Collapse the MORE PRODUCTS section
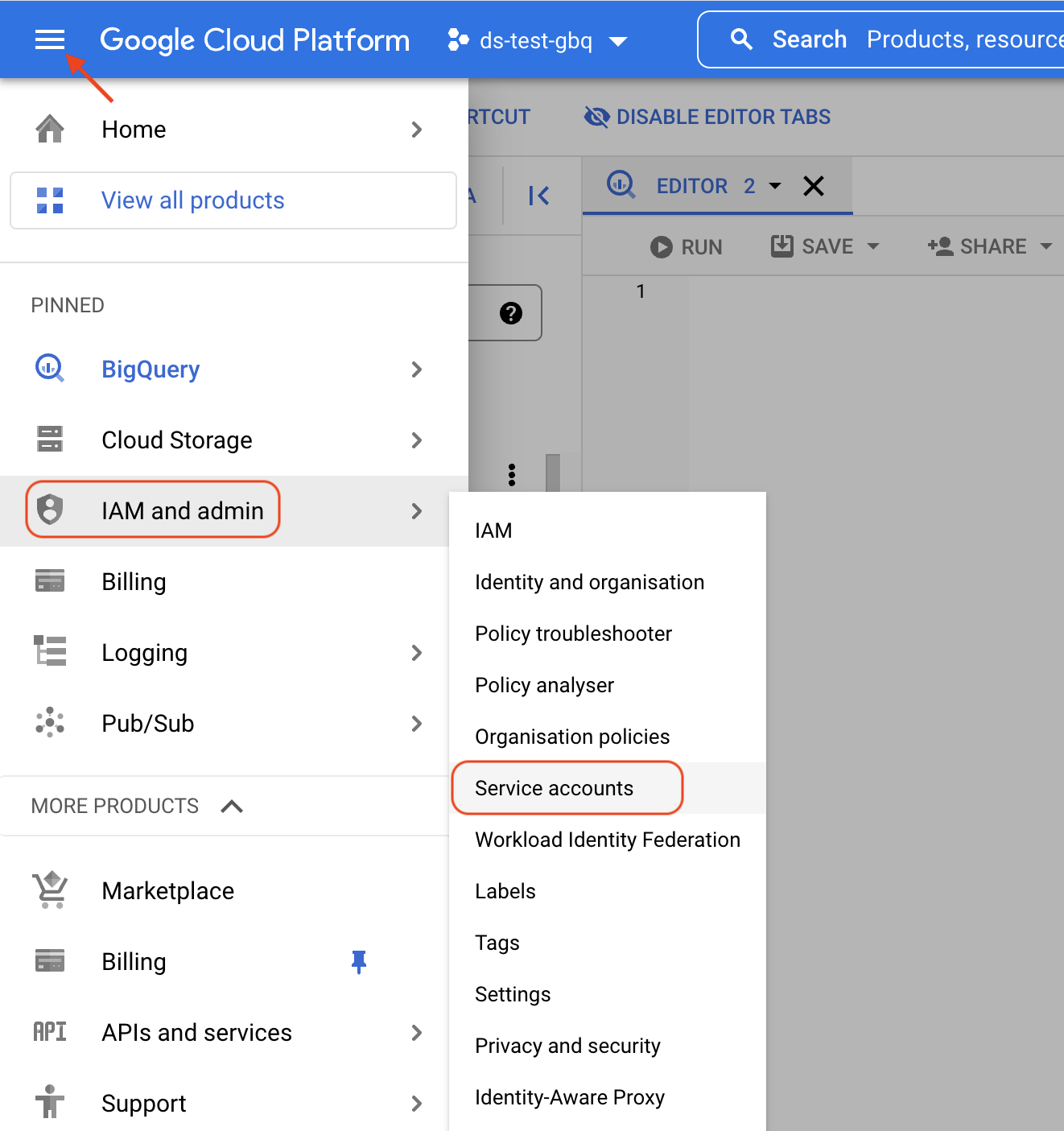This screenshot has width=1064, height=1131. [x=232, y=806]
